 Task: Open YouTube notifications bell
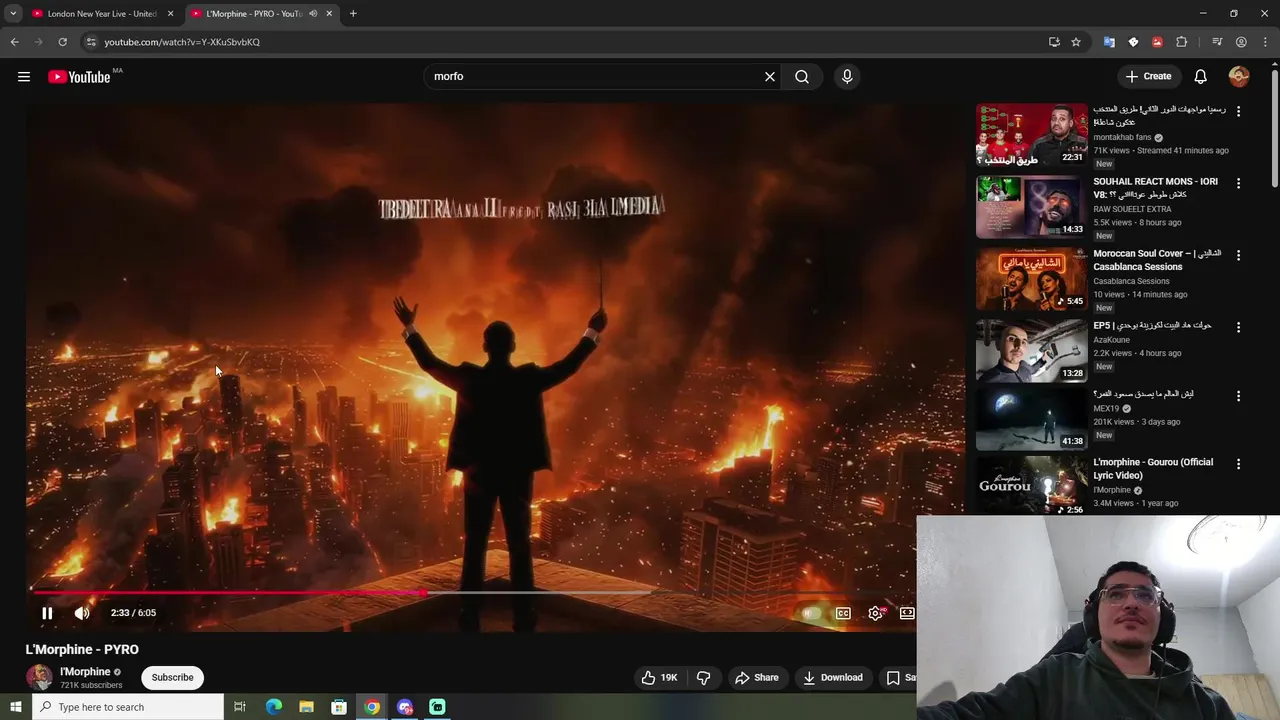tap(1201, 76)
